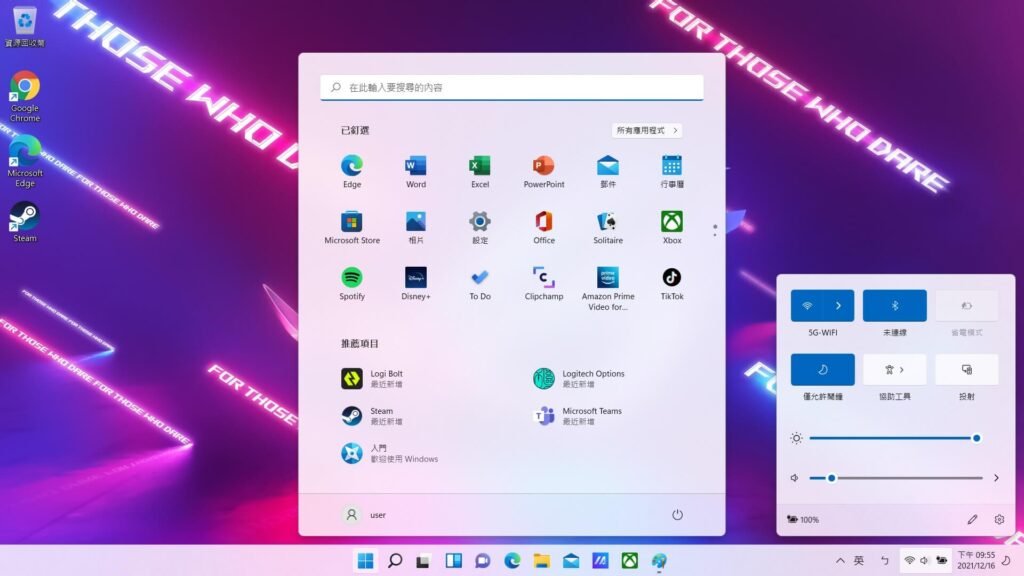Toggle Bluetooth quick setting

(x=894, y=306)
